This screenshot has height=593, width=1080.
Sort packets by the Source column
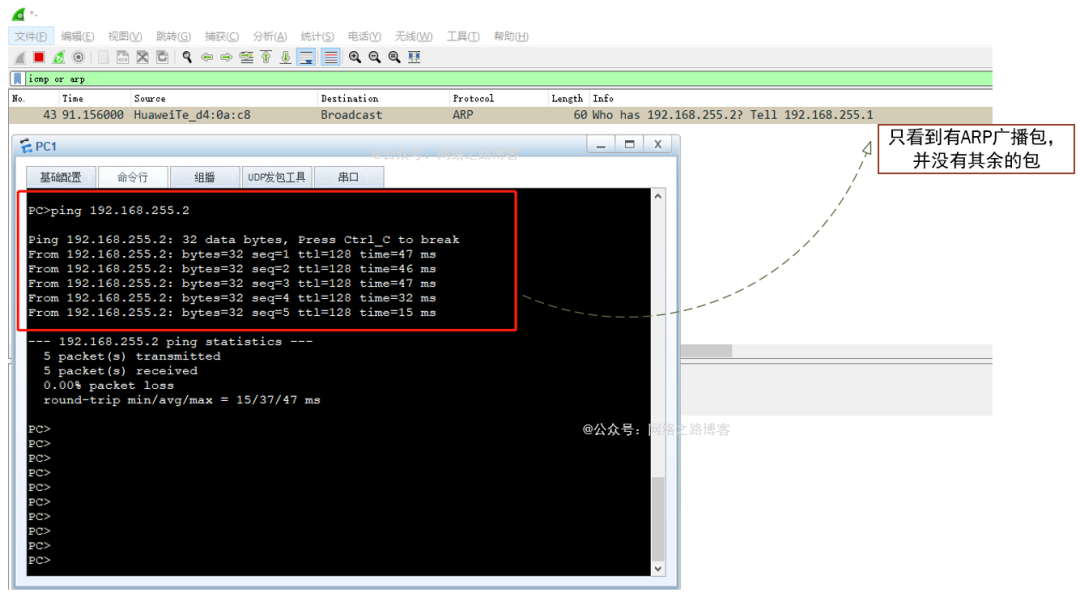(224, 98)
